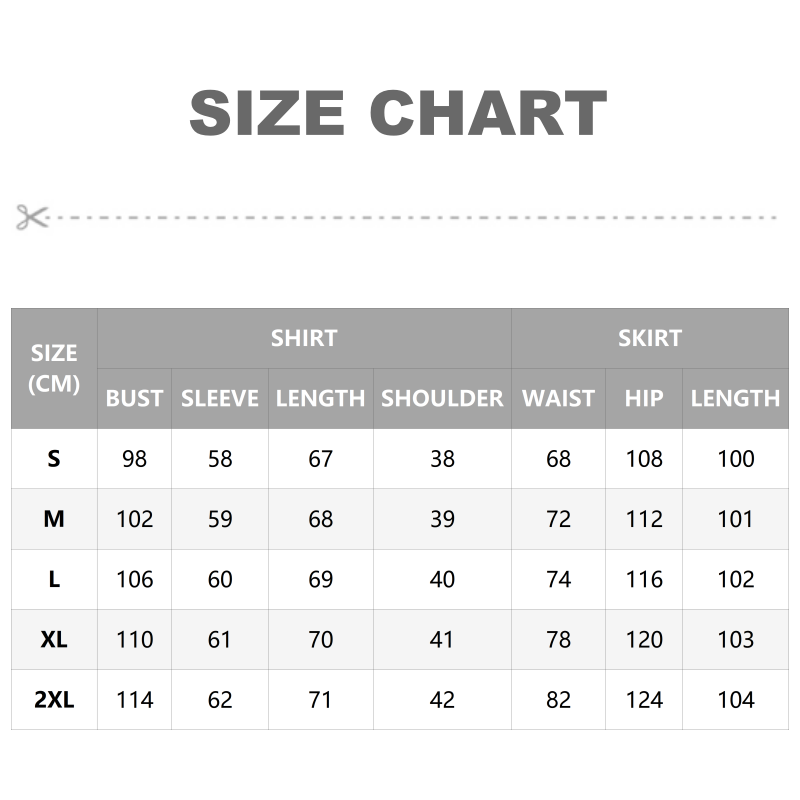Click the SHOULDER column header
This screenshot has width=800, height=800.
click(x=442, y=398)
